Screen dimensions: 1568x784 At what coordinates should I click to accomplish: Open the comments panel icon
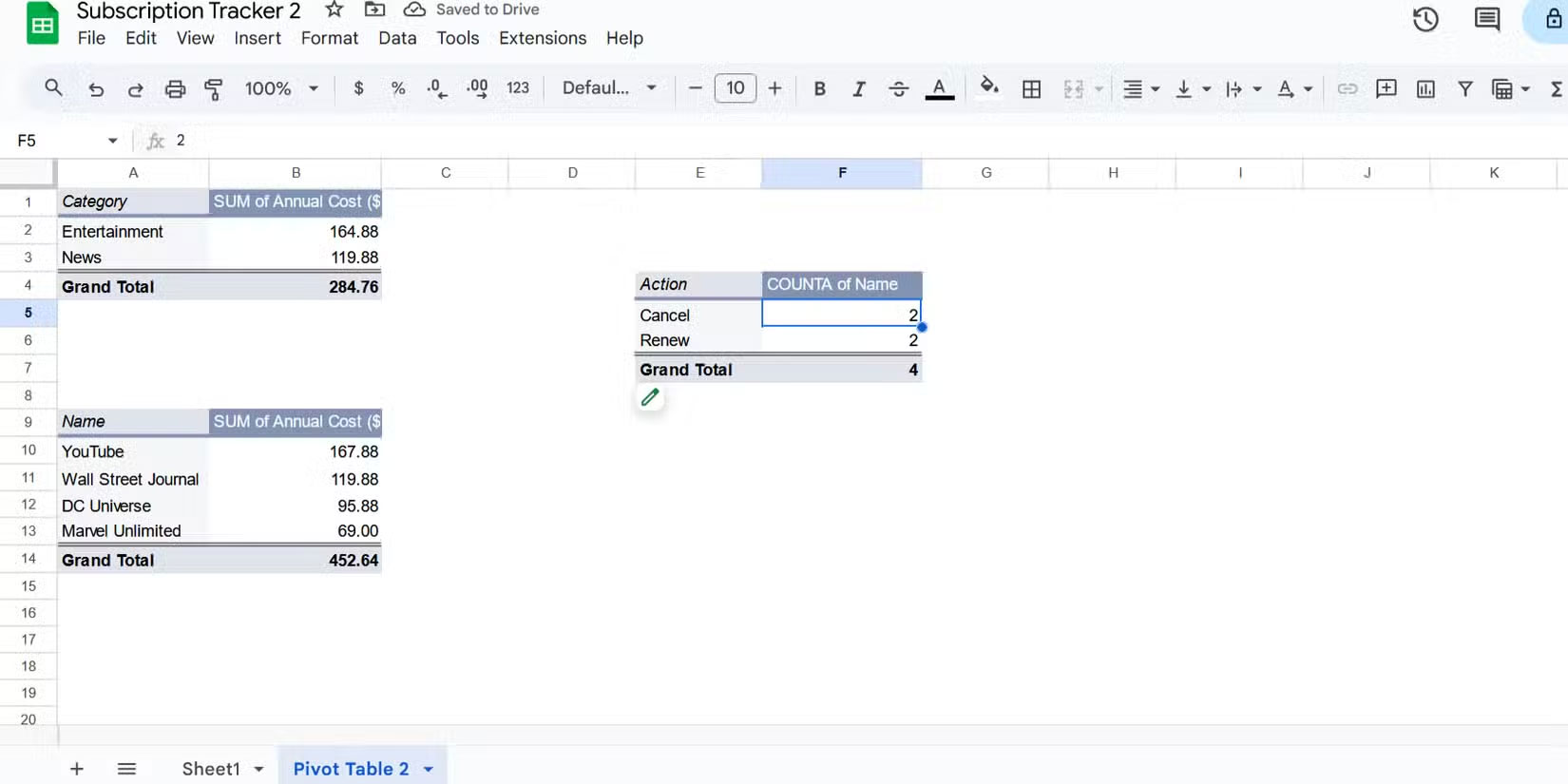1486,19
